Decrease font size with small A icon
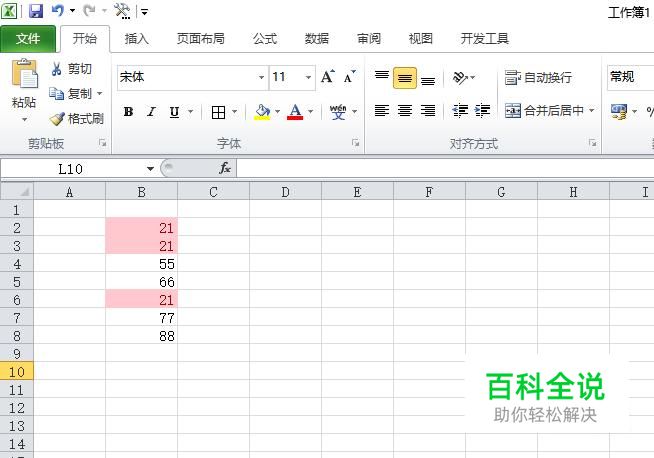The width and height of the screenshot is (654, 458). [x=349, y=77]
